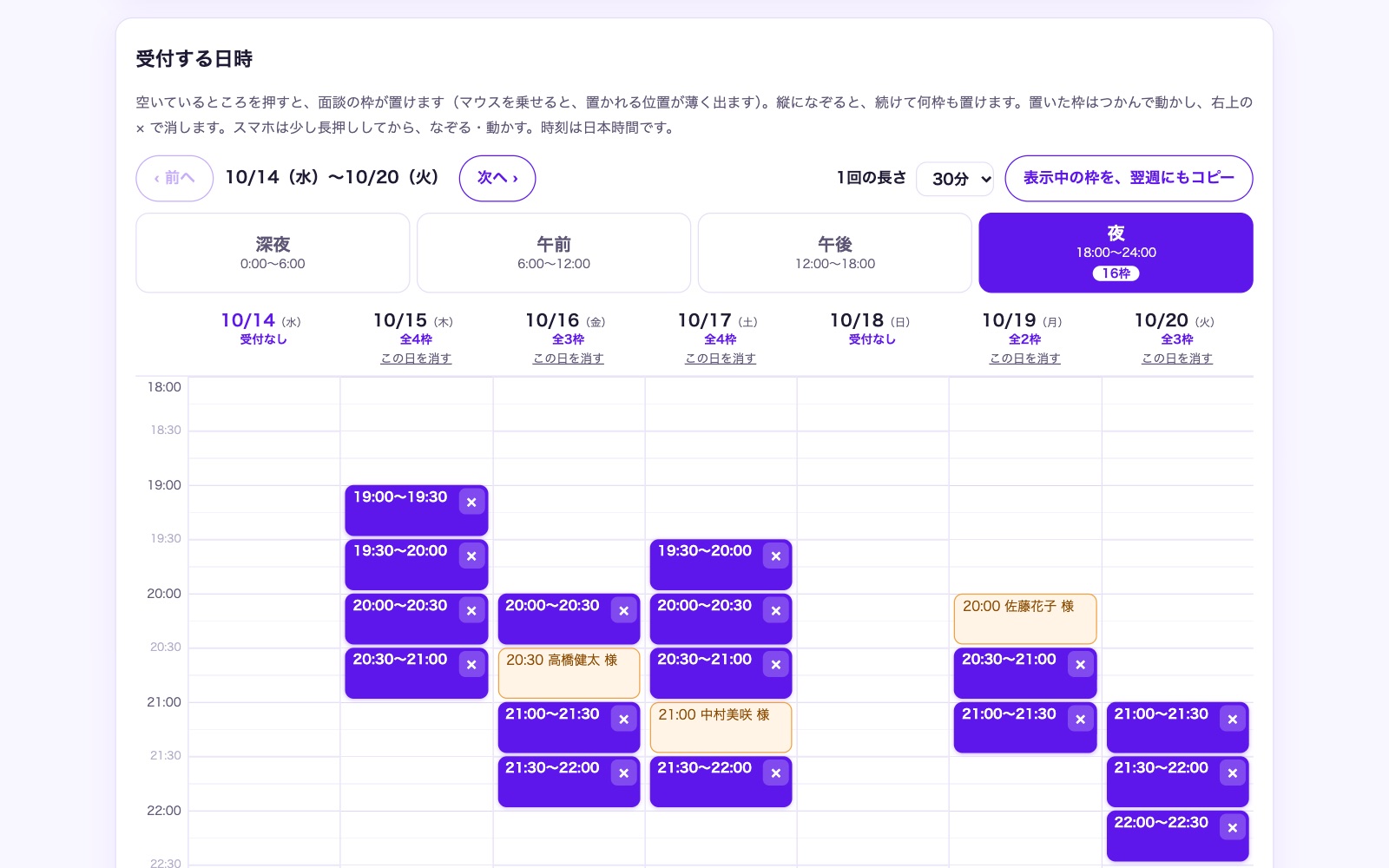Click the date range 10/14(水)~10/20(火)

point(332,177)
